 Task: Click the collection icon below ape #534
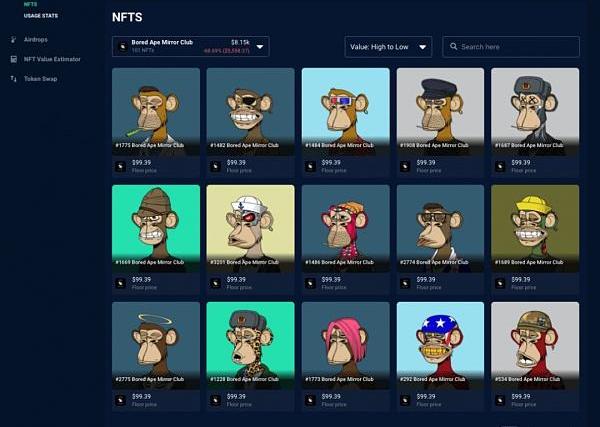(x=500, y=401)
